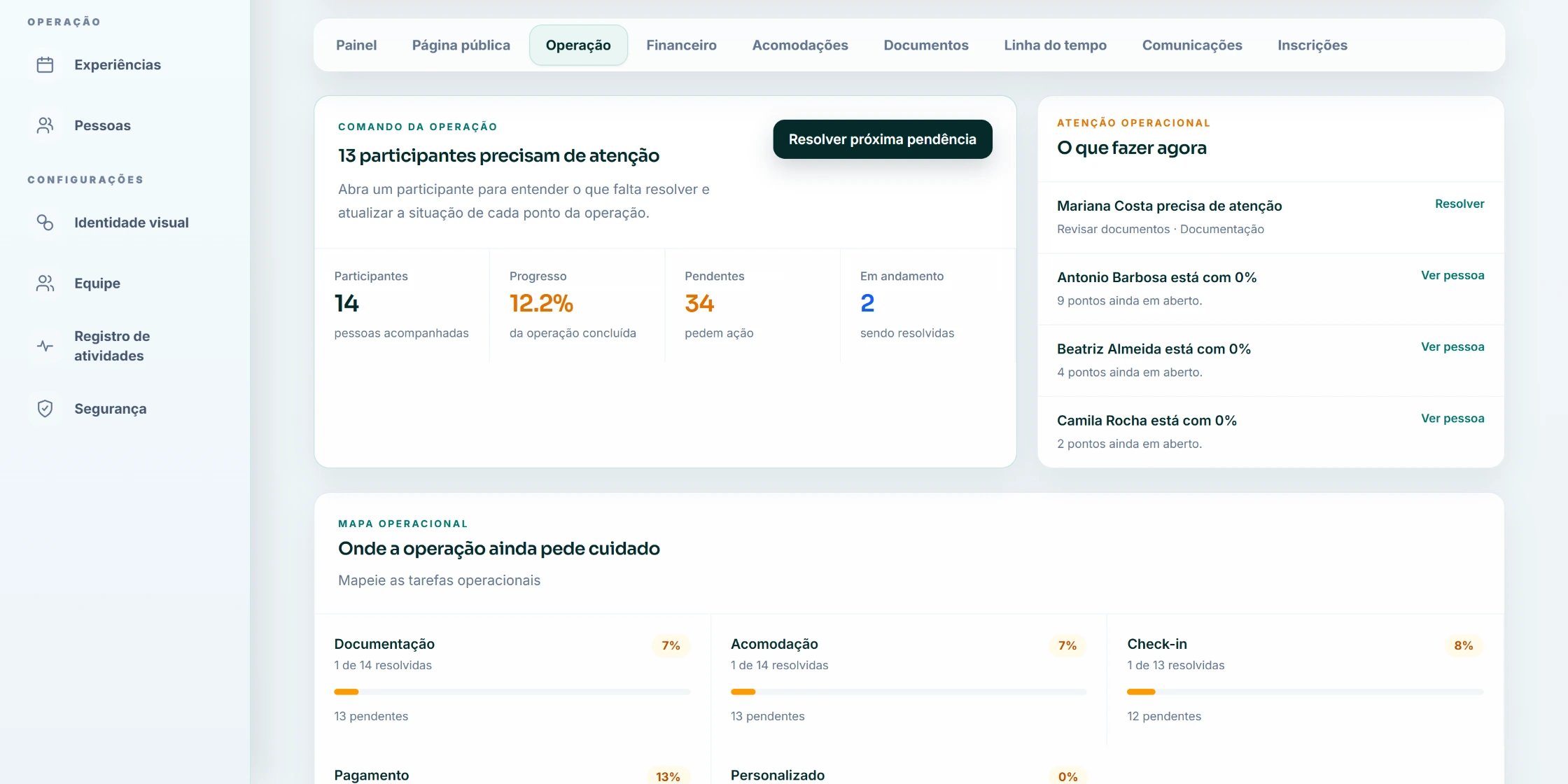Click '2 pontos ainda em aberto.'
This screenshot has height=784, width=1568.
1130,444
